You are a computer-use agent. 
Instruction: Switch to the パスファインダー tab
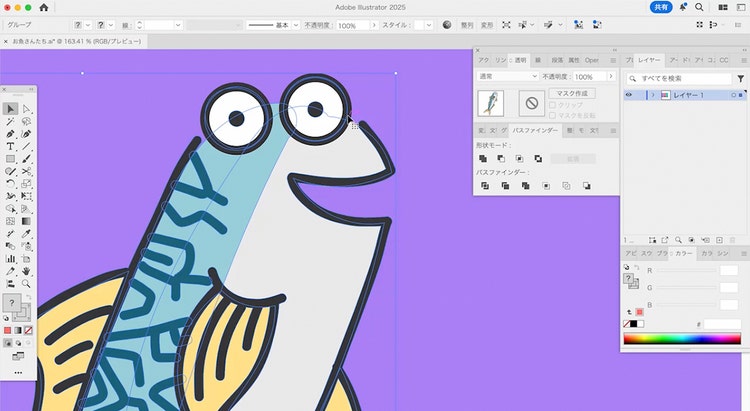(535, 130)
